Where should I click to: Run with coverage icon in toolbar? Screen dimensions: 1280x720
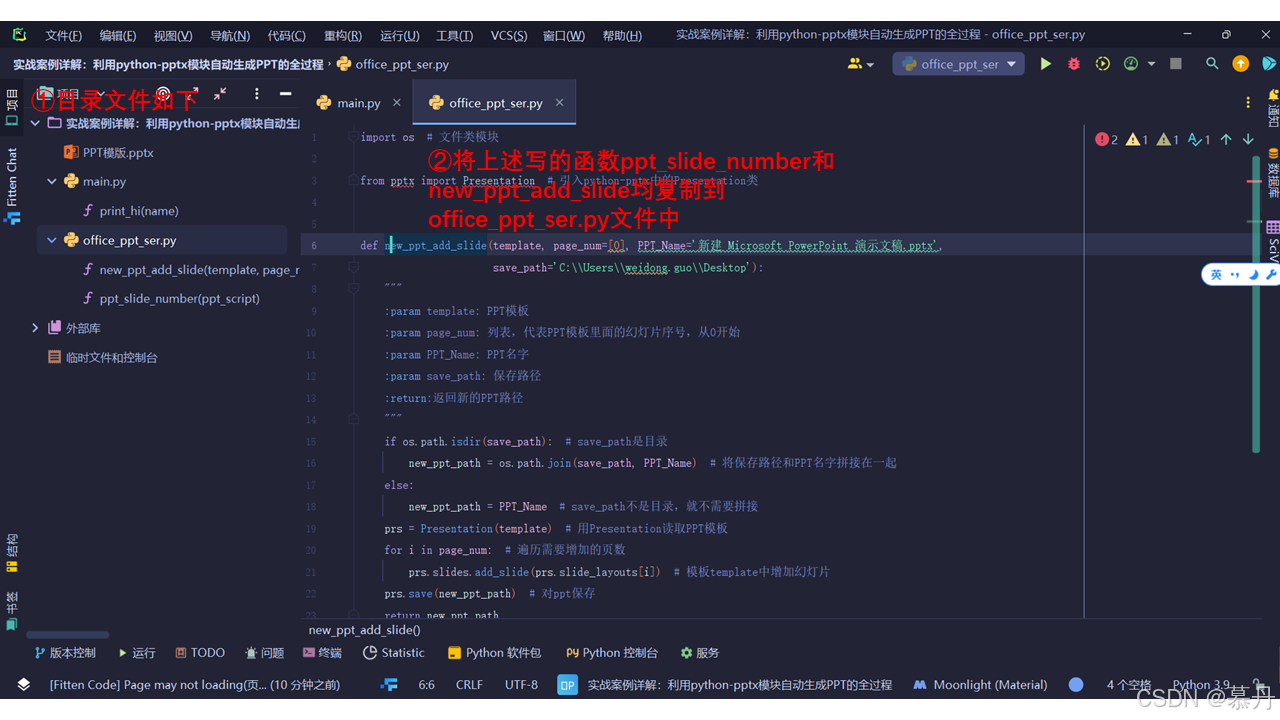1102,64
